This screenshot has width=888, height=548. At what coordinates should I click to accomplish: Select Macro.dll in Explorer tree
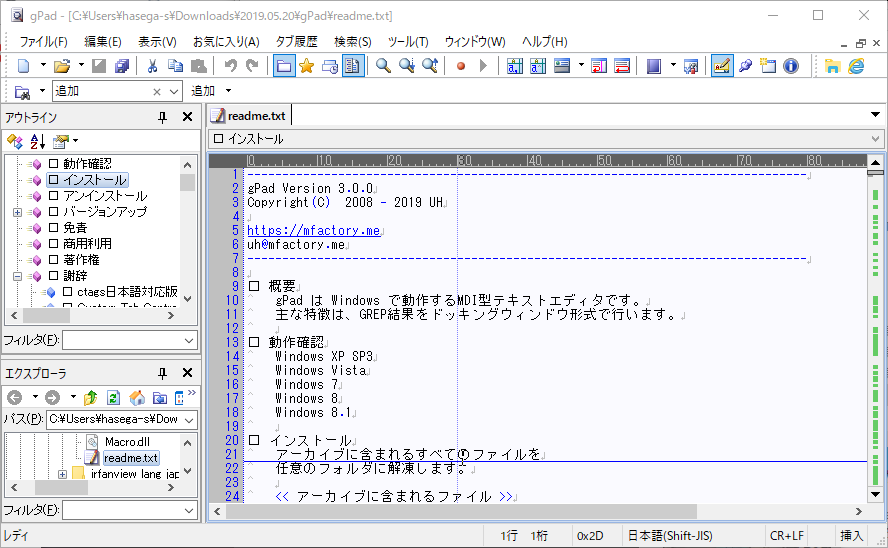pyautogui.click(x=127, y=442)
